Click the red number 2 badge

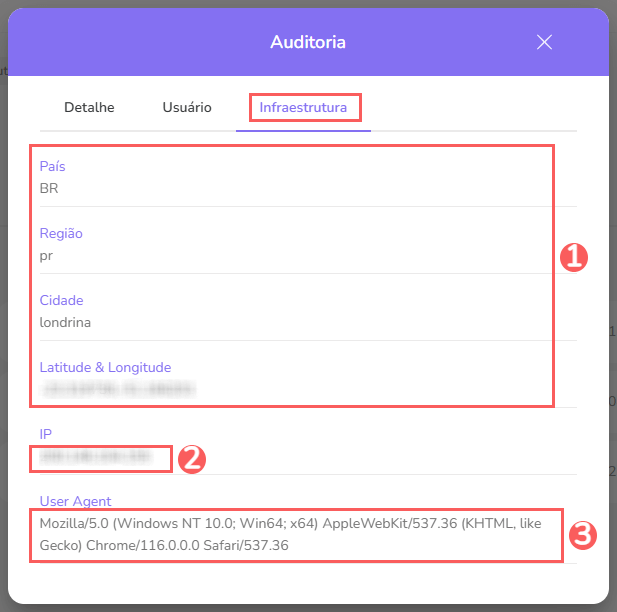(x=191, y=458)
